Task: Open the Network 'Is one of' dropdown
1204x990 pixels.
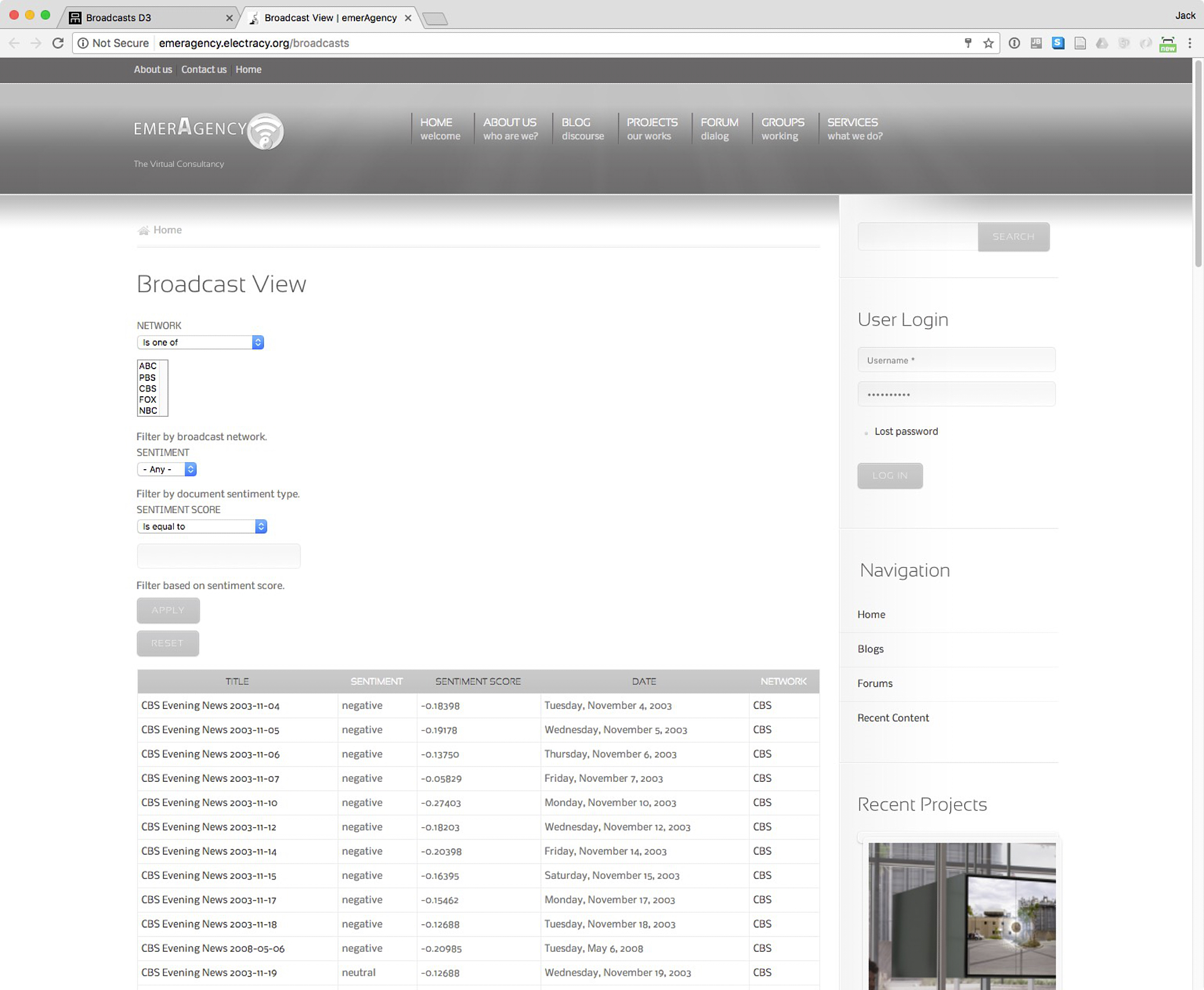Action: (200, 342)
